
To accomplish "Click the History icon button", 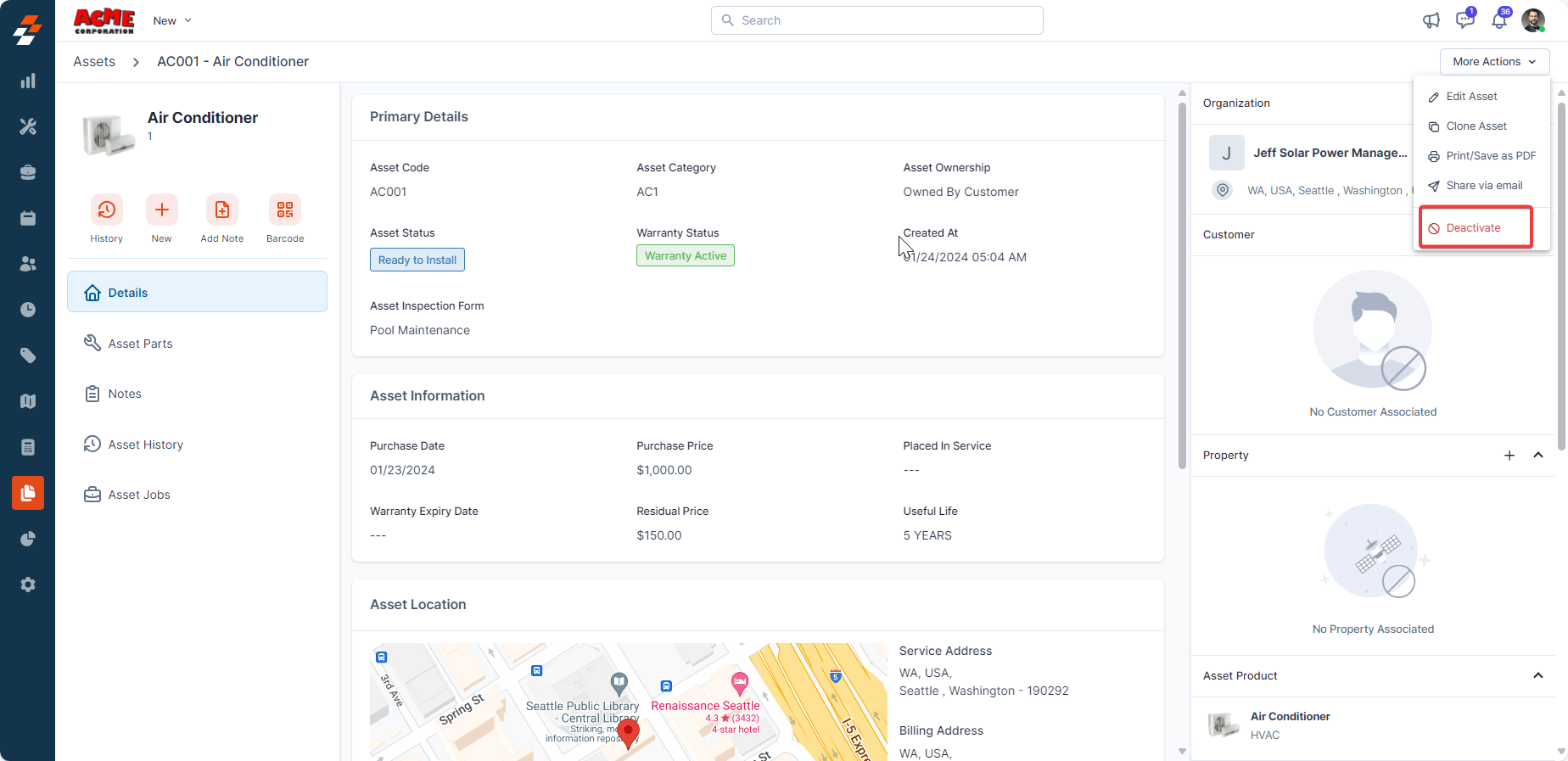I will [x=106, y=210].
